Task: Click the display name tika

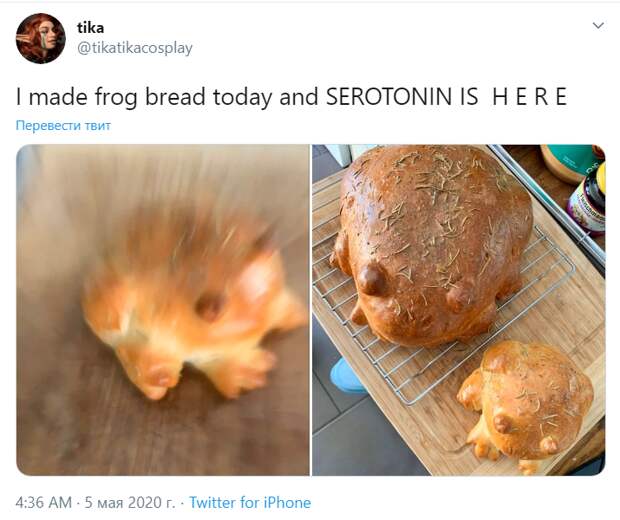Action: pyautogui.click(x=91, y=28)
